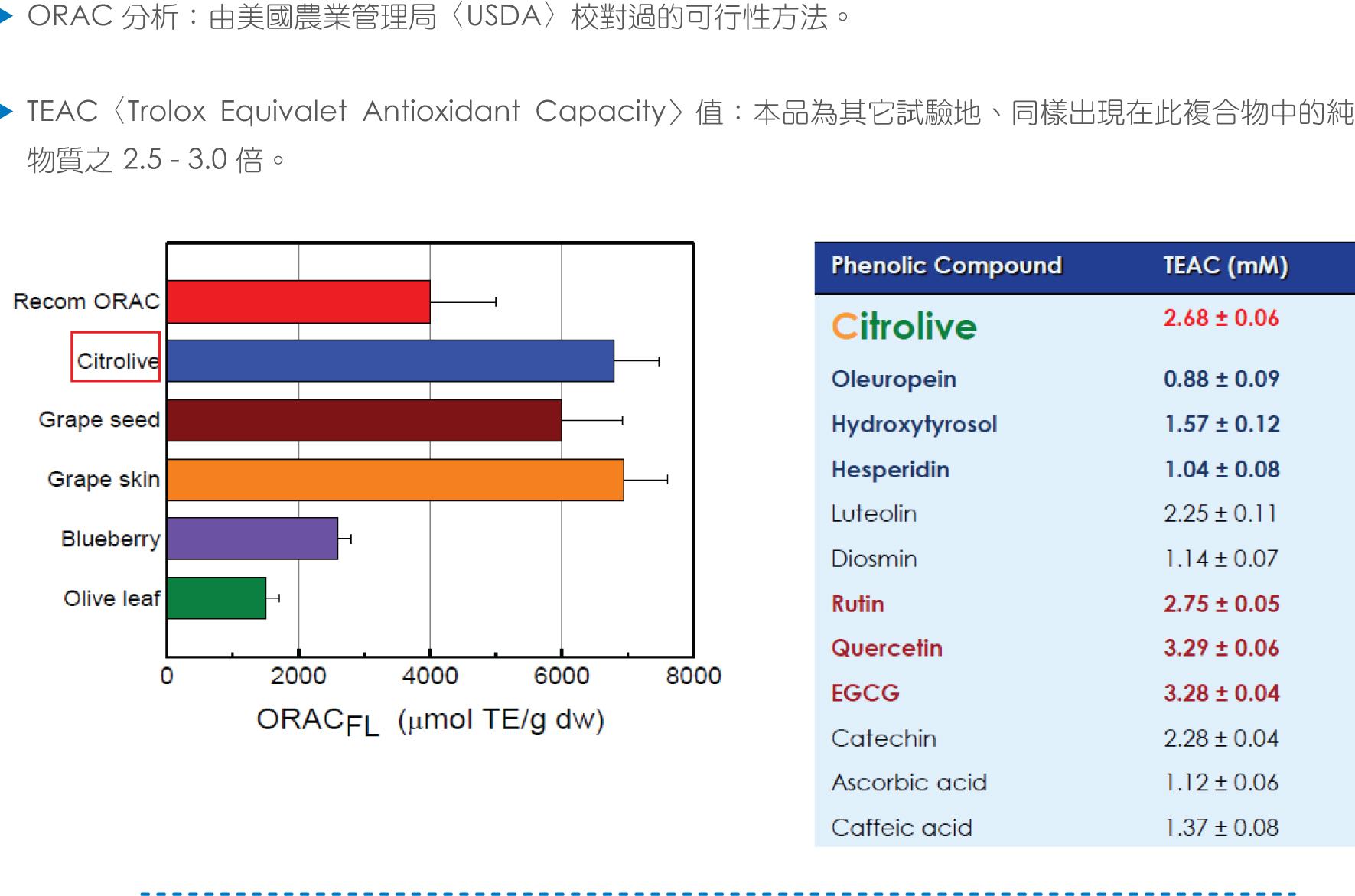Viewport: 1355px width, 896px height.
Task: Click the 'Oleuropein' table row name
Action: [x=894, y=380]
